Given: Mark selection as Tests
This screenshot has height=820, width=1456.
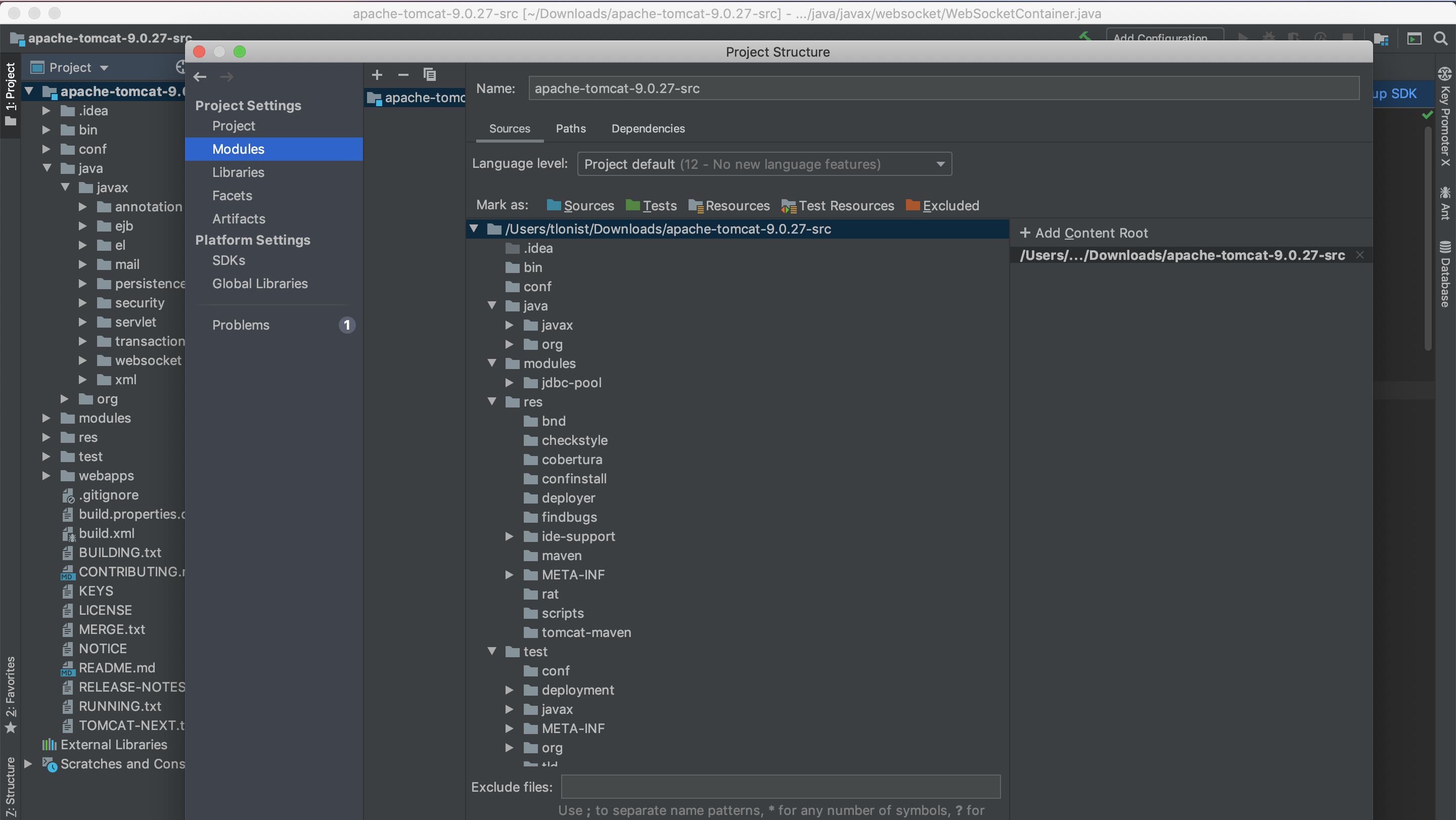Looking at the screenshot, I should coord(651,206).
